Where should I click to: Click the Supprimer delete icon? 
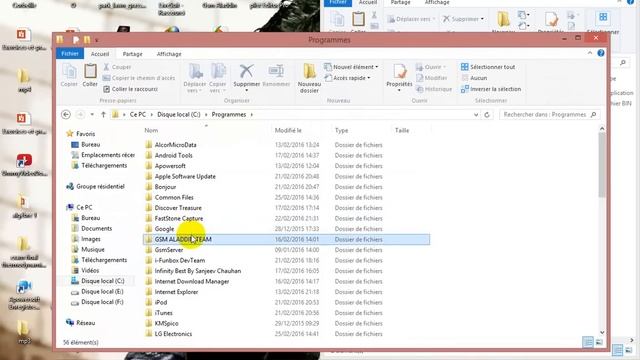point(247,72)
